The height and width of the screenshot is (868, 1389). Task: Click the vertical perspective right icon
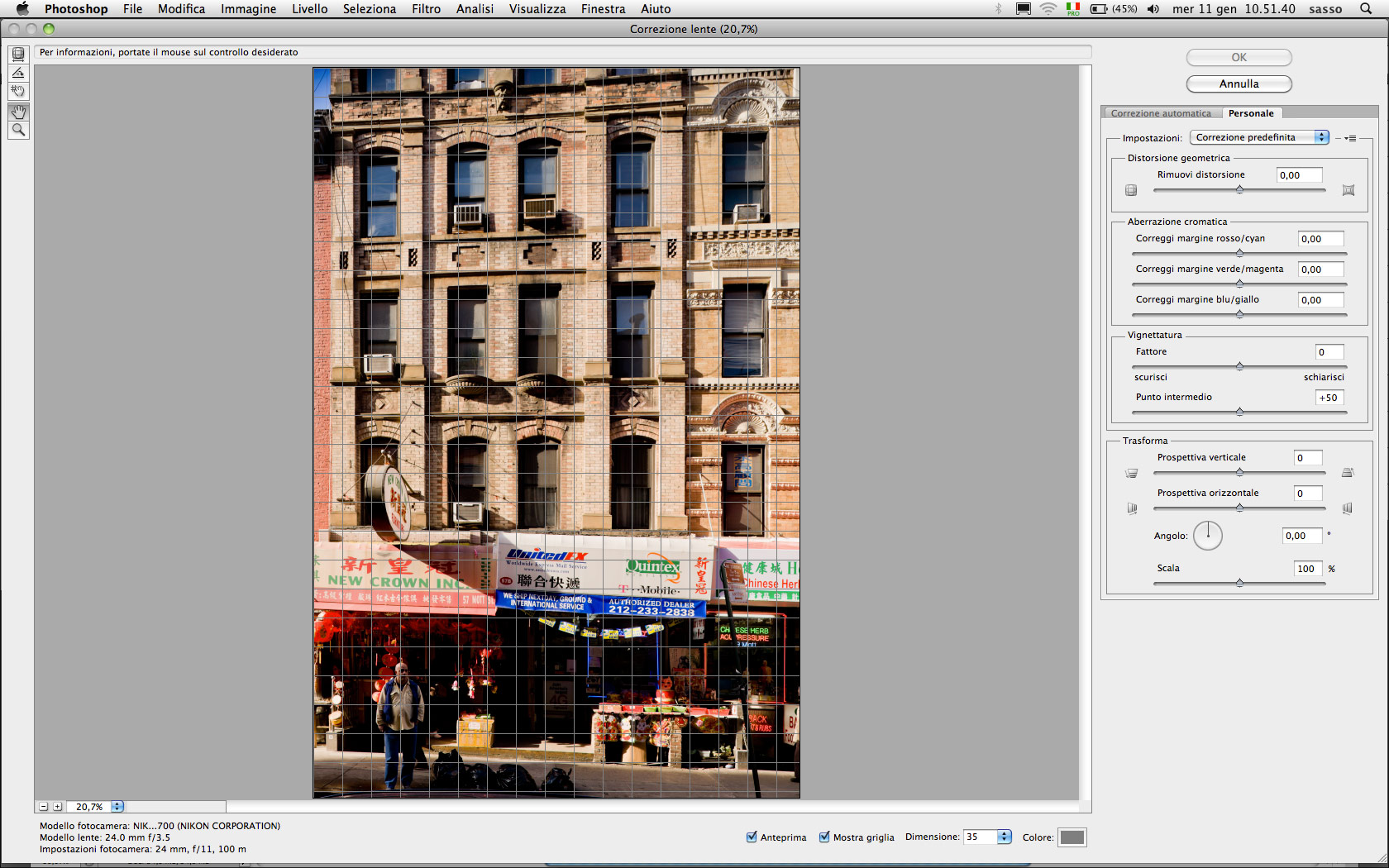coord(1348,473)
